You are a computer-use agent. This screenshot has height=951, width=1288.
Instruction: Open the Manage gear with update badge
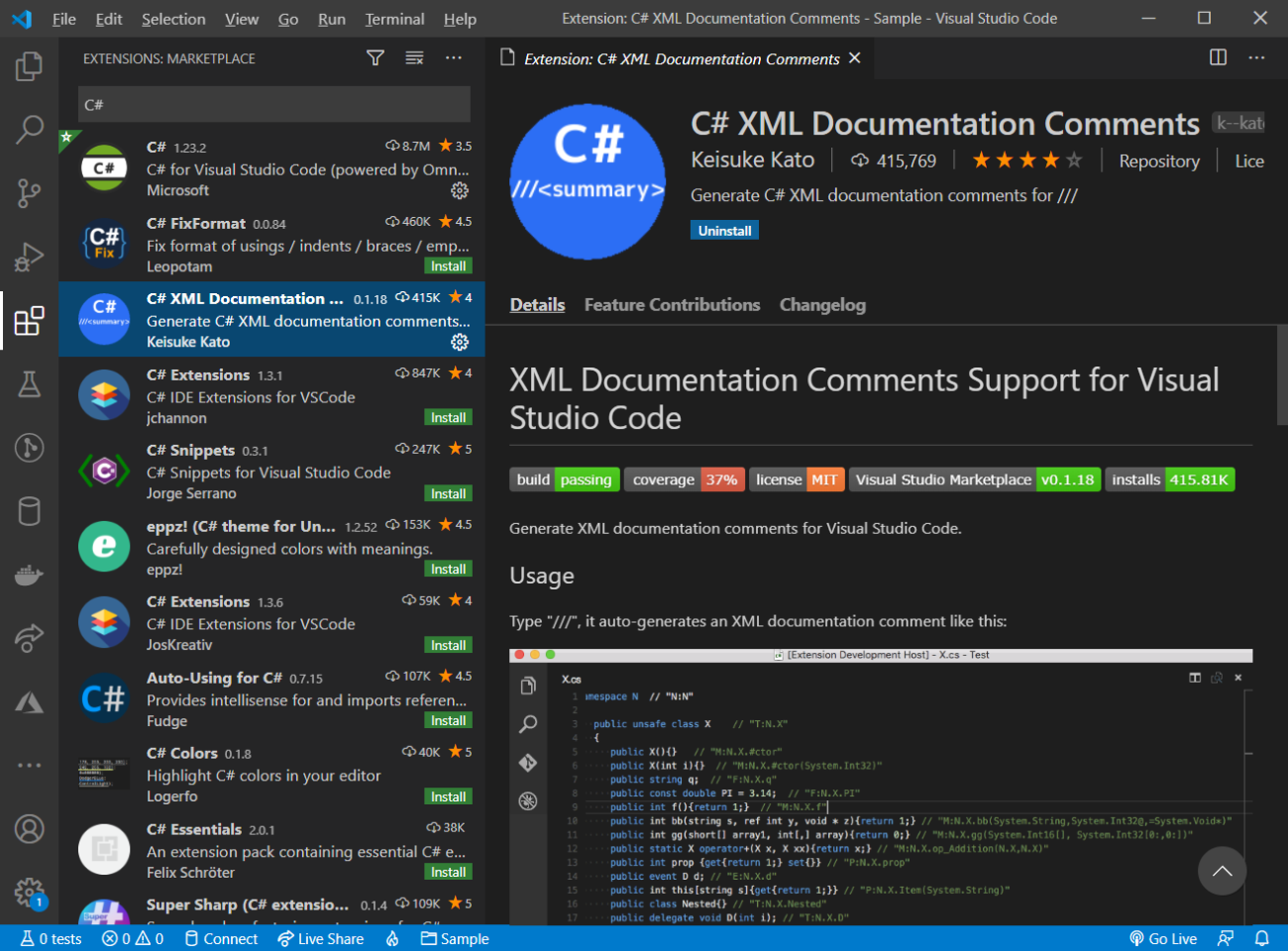coord(29,893)
